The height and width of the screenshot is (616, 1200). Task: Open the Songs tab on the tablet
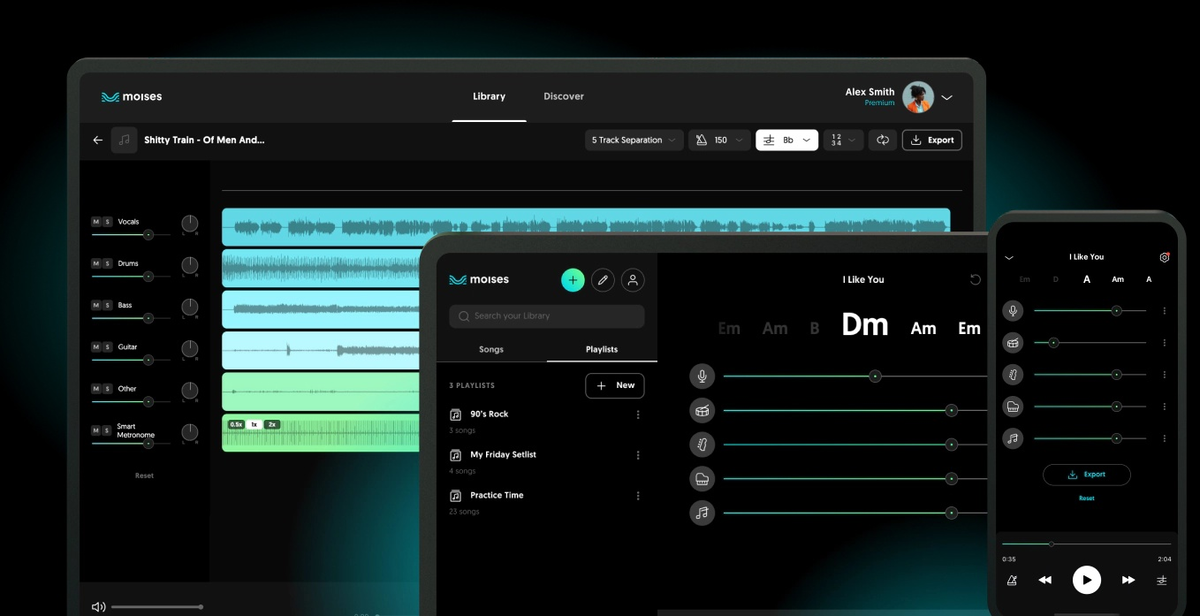[491, 349]
